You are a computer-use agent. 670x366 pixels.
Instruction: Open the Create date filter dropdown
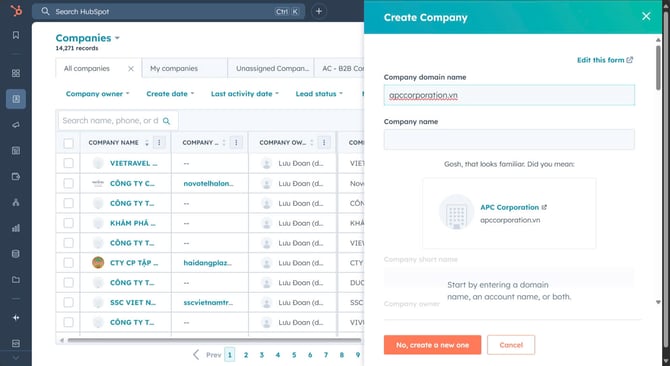point(170,94)
